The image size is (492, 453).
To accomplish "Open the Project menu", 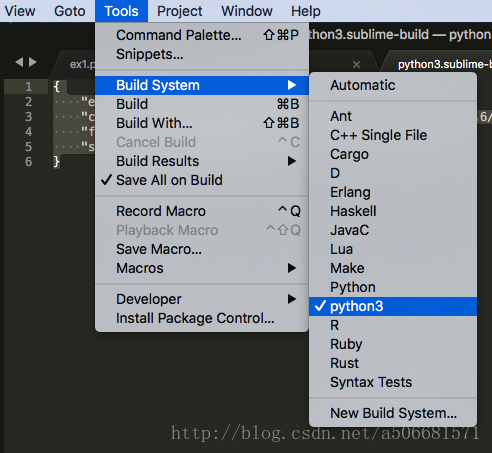I will (180, 11).
